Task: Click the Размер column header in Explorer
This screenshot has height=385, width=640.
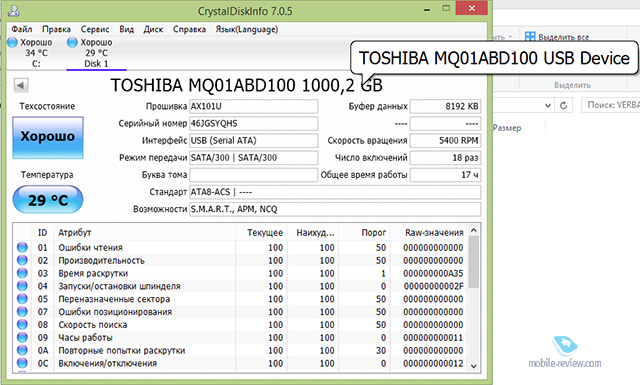Action: click(x=507, y=128)
